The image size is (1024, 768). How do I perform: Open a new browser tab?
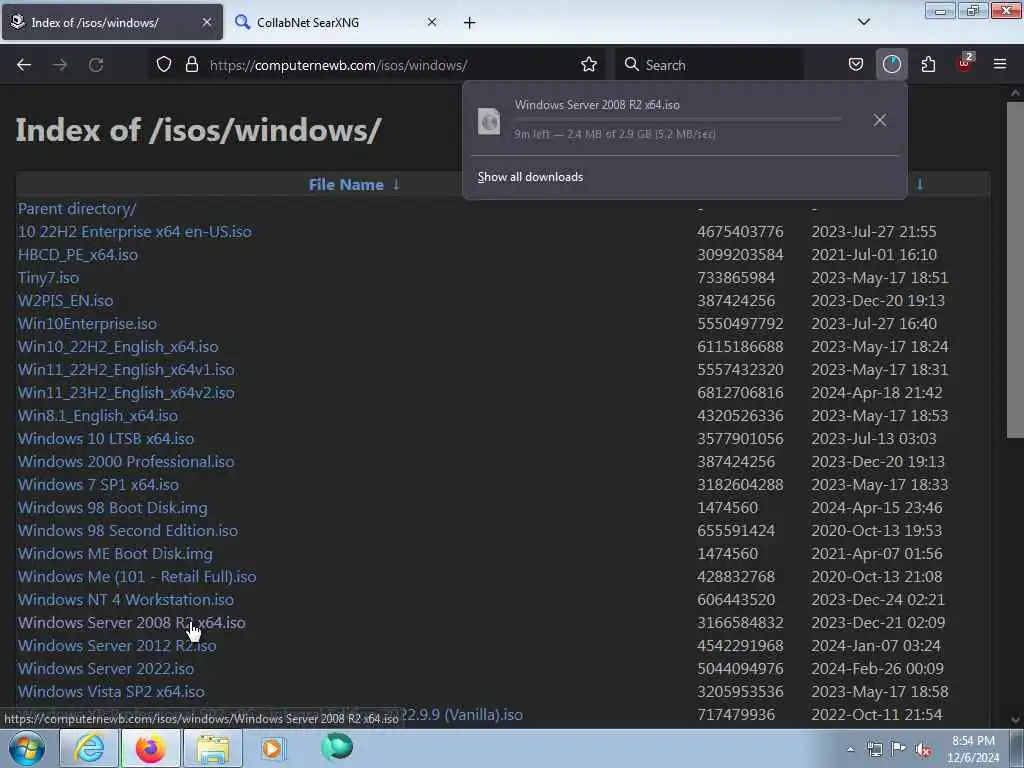pos(470,23)
